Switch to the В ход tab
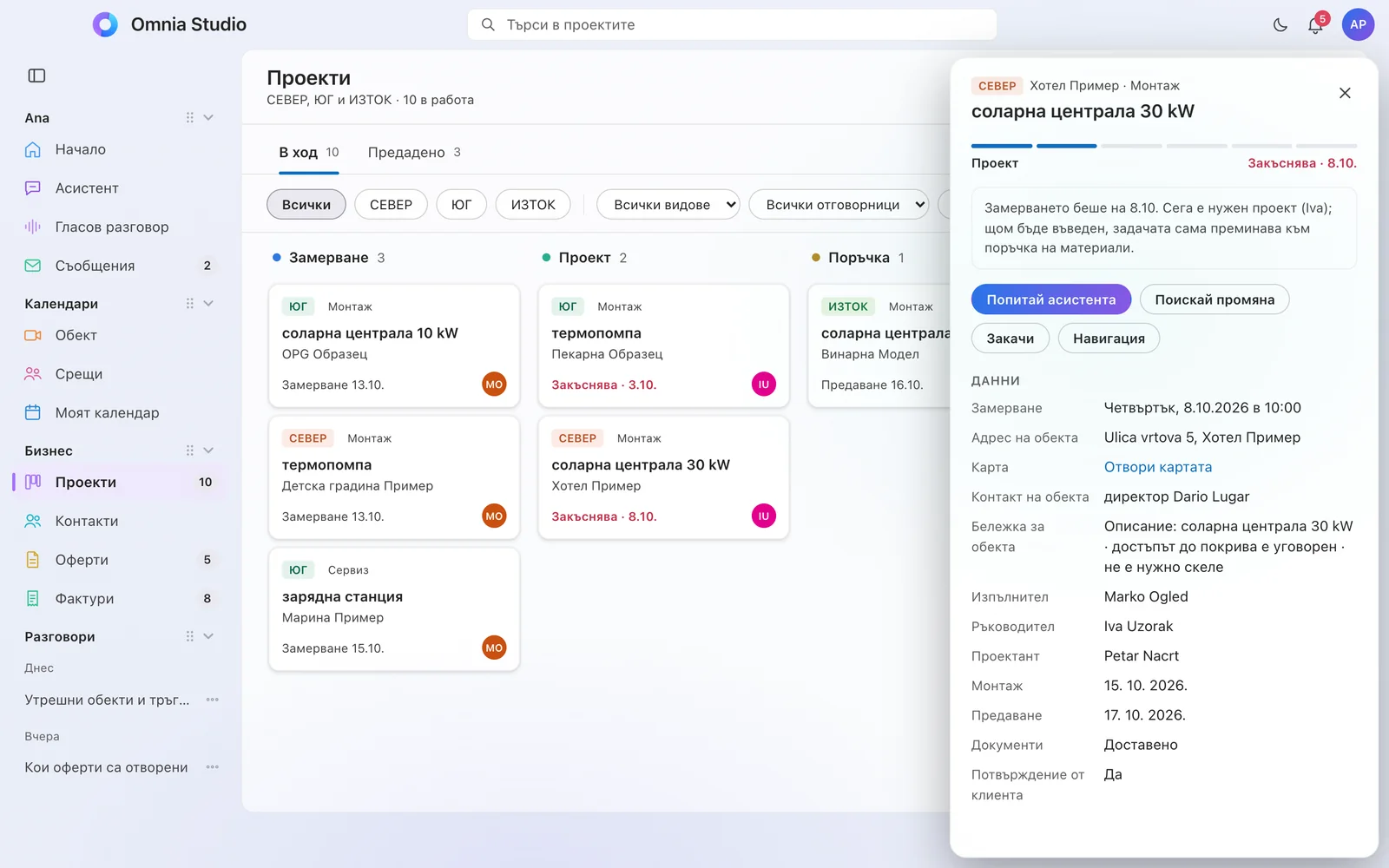This screenshot has width=1389, height=868. click(308, 153)
